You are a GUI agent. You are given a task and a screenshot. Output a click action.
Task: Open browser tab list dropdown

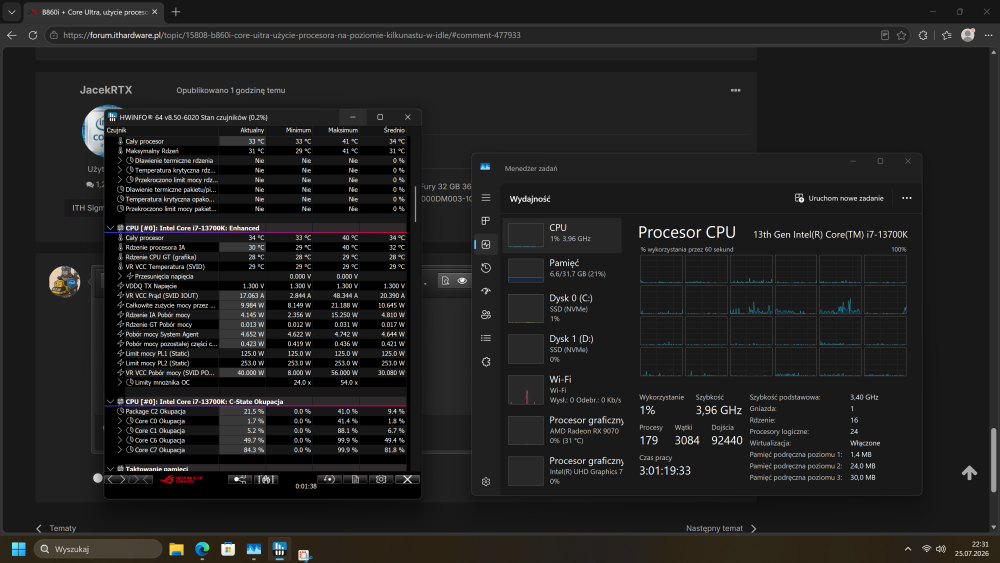11,11
